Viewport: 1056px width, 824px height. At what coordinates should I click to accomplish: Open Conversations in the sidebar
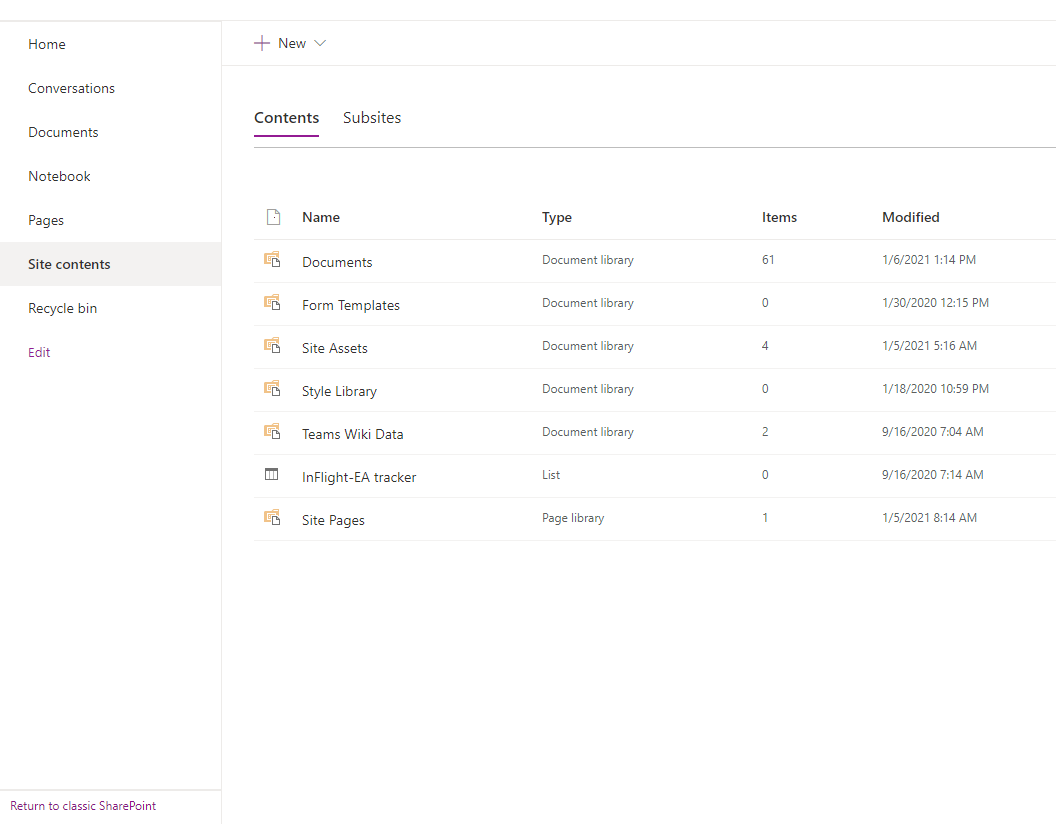click(71, 88)
